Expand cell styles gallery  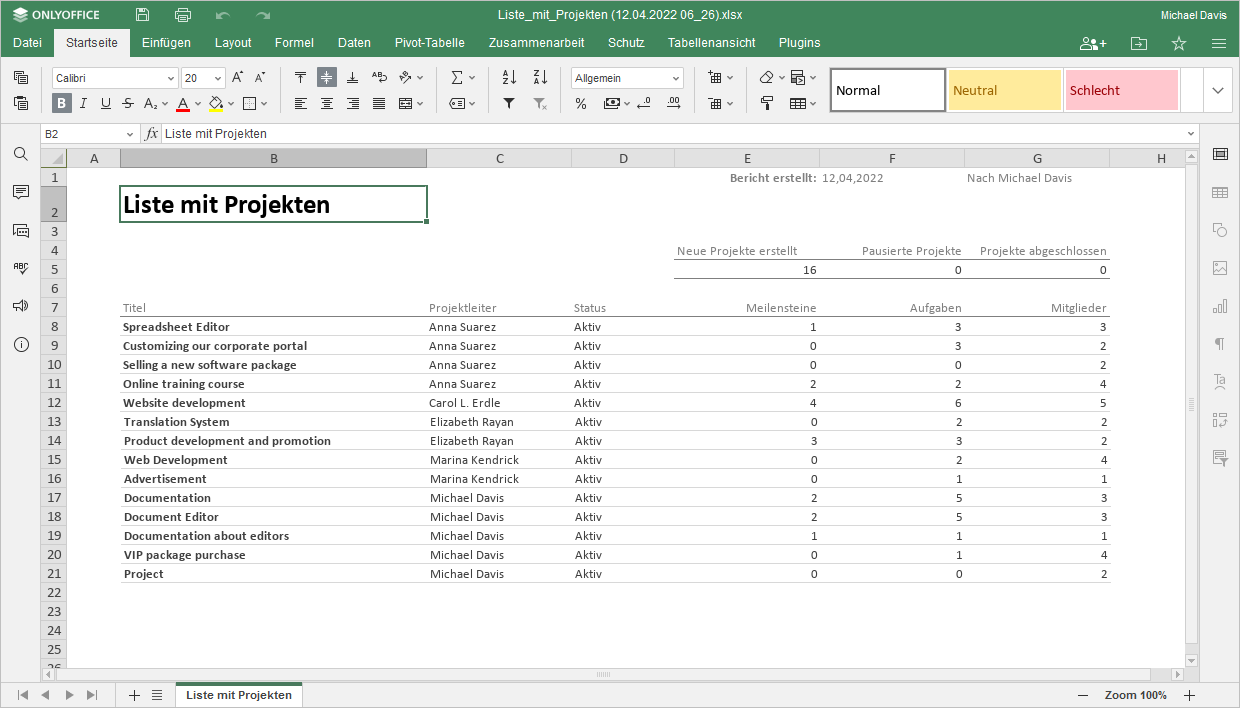coord(1217,90)
